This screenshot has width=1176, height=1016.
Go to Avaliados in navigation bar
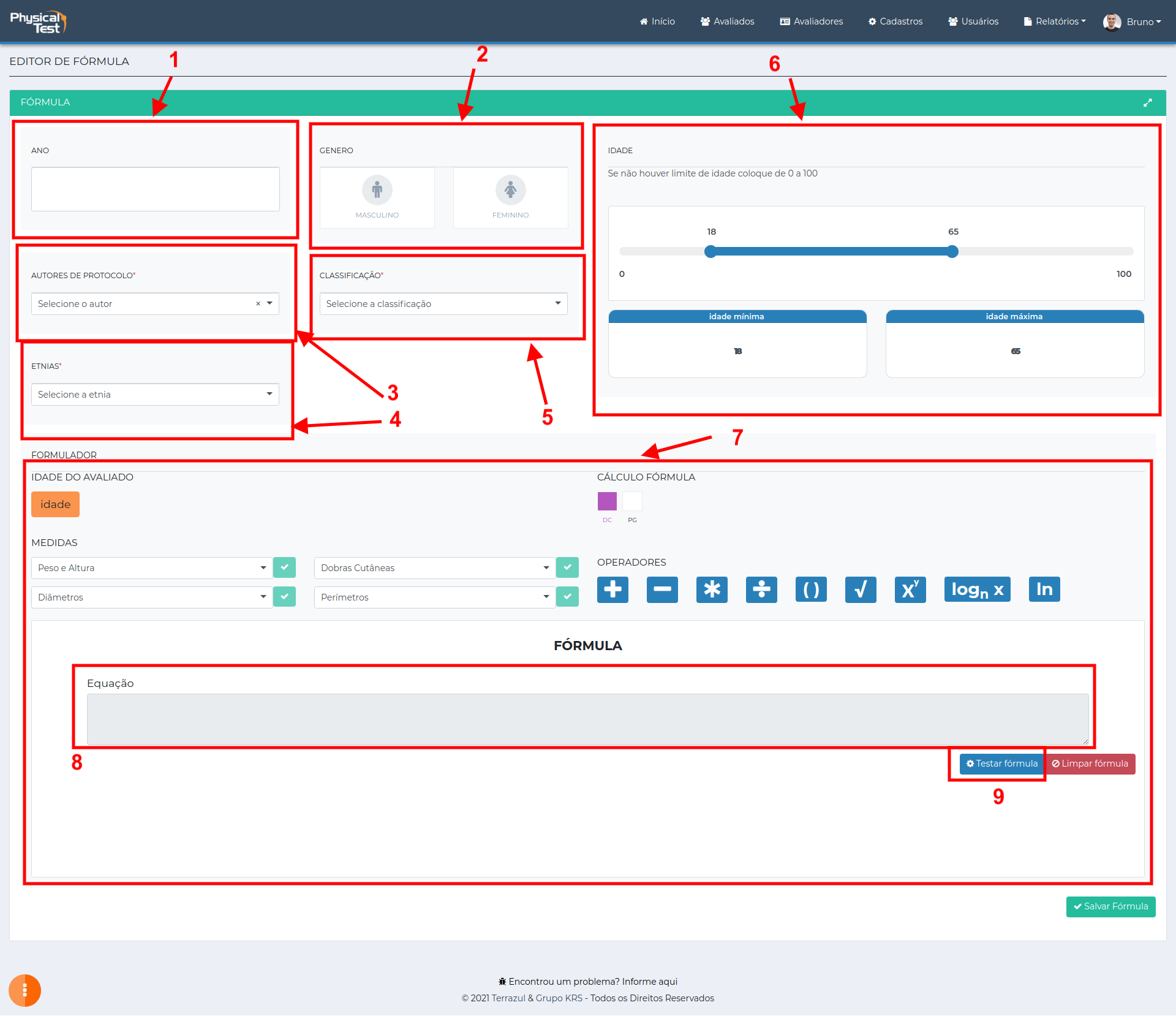[728, 21]
